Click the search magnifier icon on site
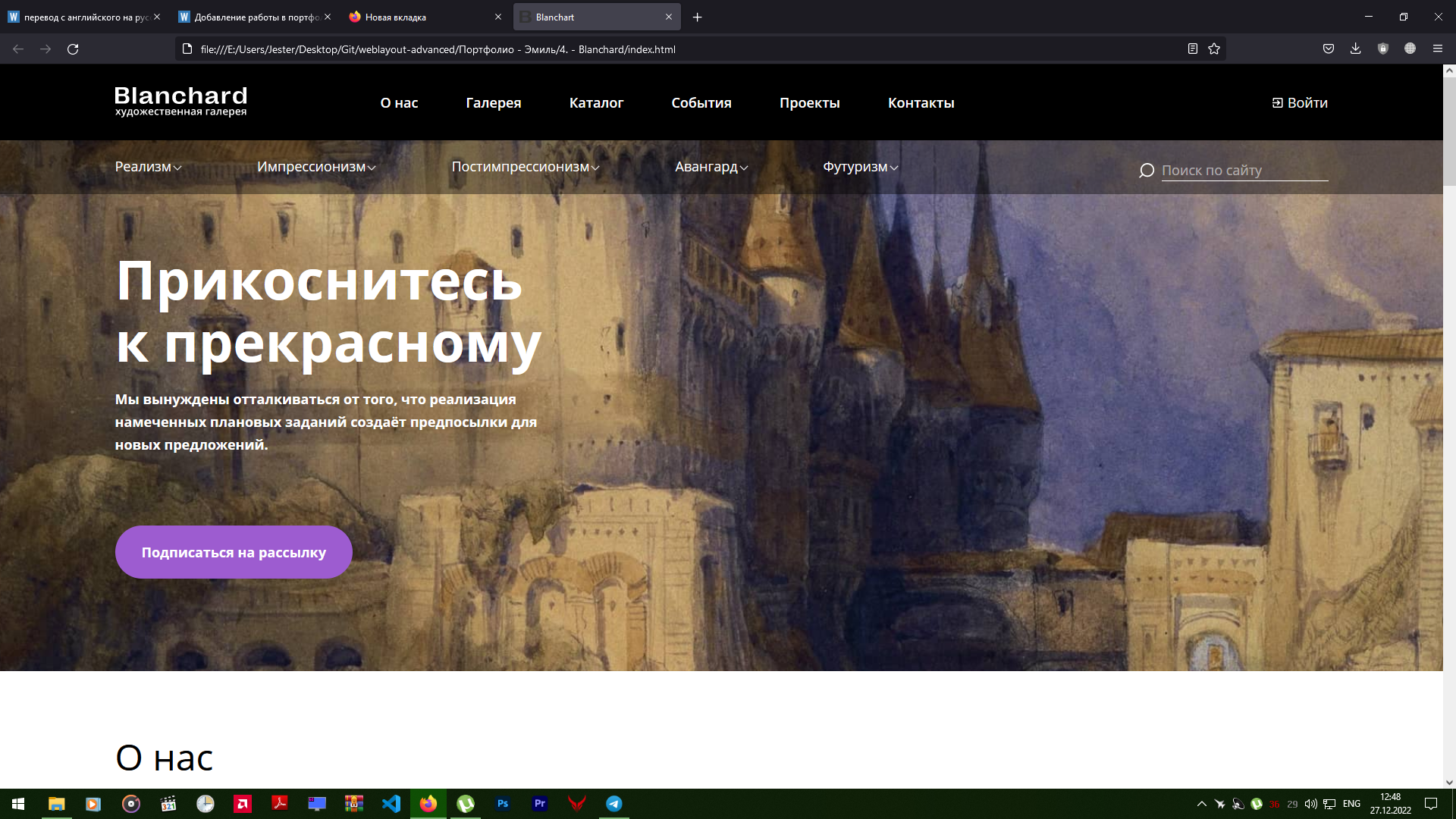 [x=1147, y=171]
